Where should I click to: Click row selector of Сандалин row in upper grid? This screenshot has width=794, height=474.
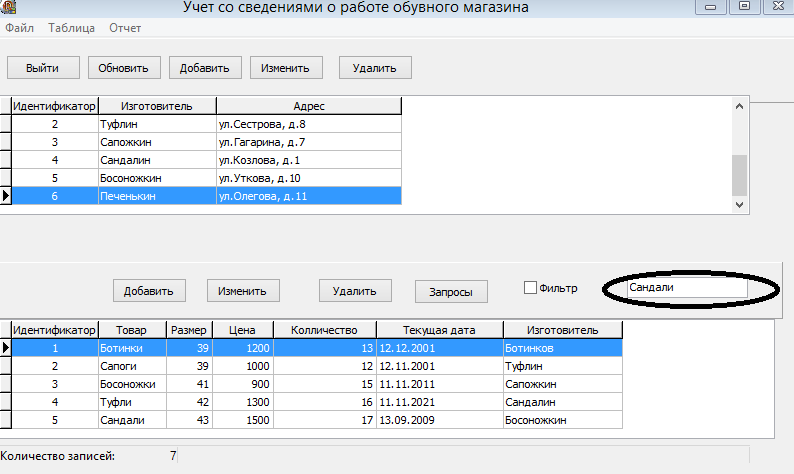point(6,160)
